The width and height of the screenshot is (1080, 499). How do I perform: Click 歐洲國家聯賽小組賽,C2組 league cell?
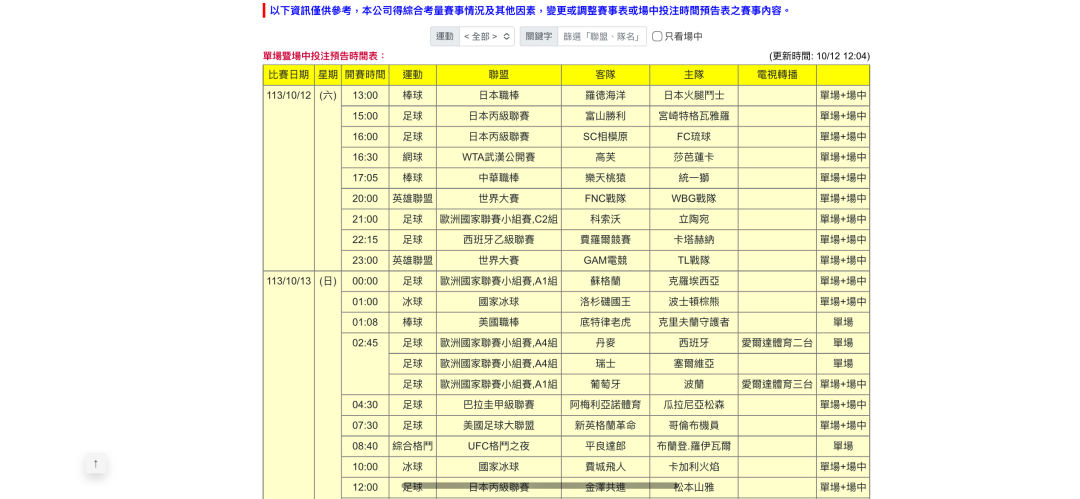(499, 219)
